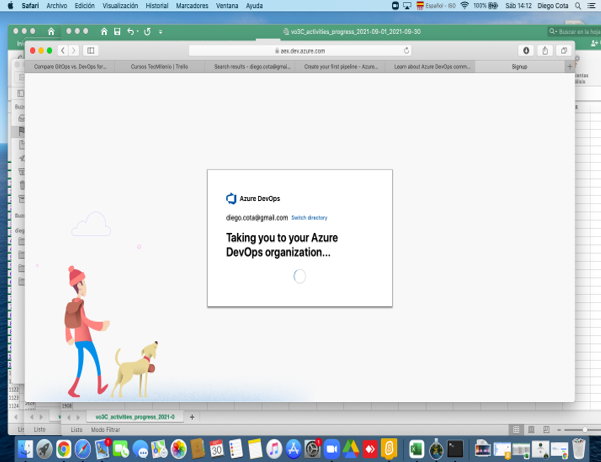The width and height of the screenshot is (601, 462).
Task: Redo in the Excel quick toolbar
Action: point(147,31)
